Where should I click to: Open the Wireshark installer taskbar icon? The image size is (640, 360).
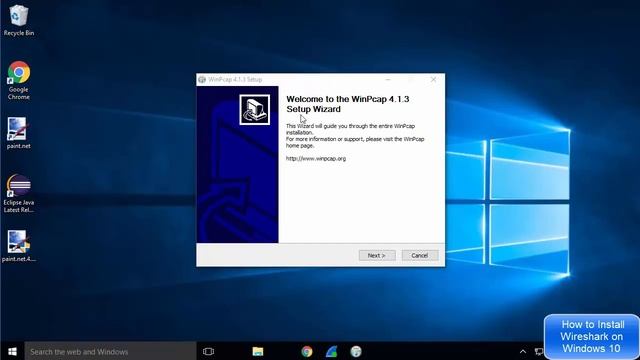click(331, 351)
